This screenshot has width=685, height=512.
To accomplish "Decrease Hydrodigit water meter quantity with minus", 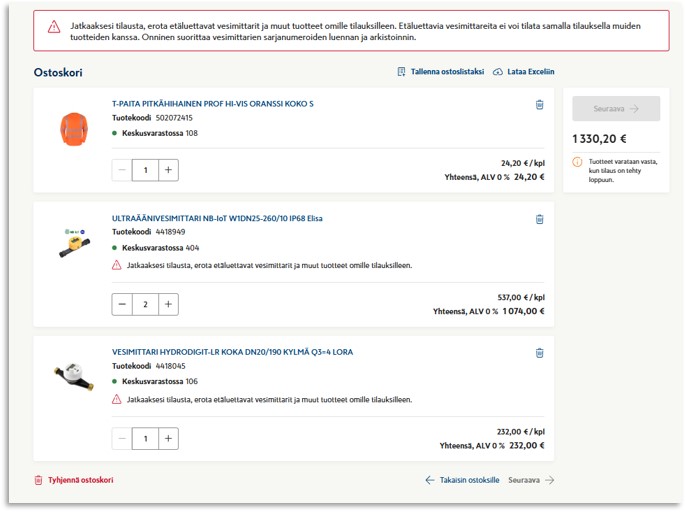I will (x=122, y=438).
